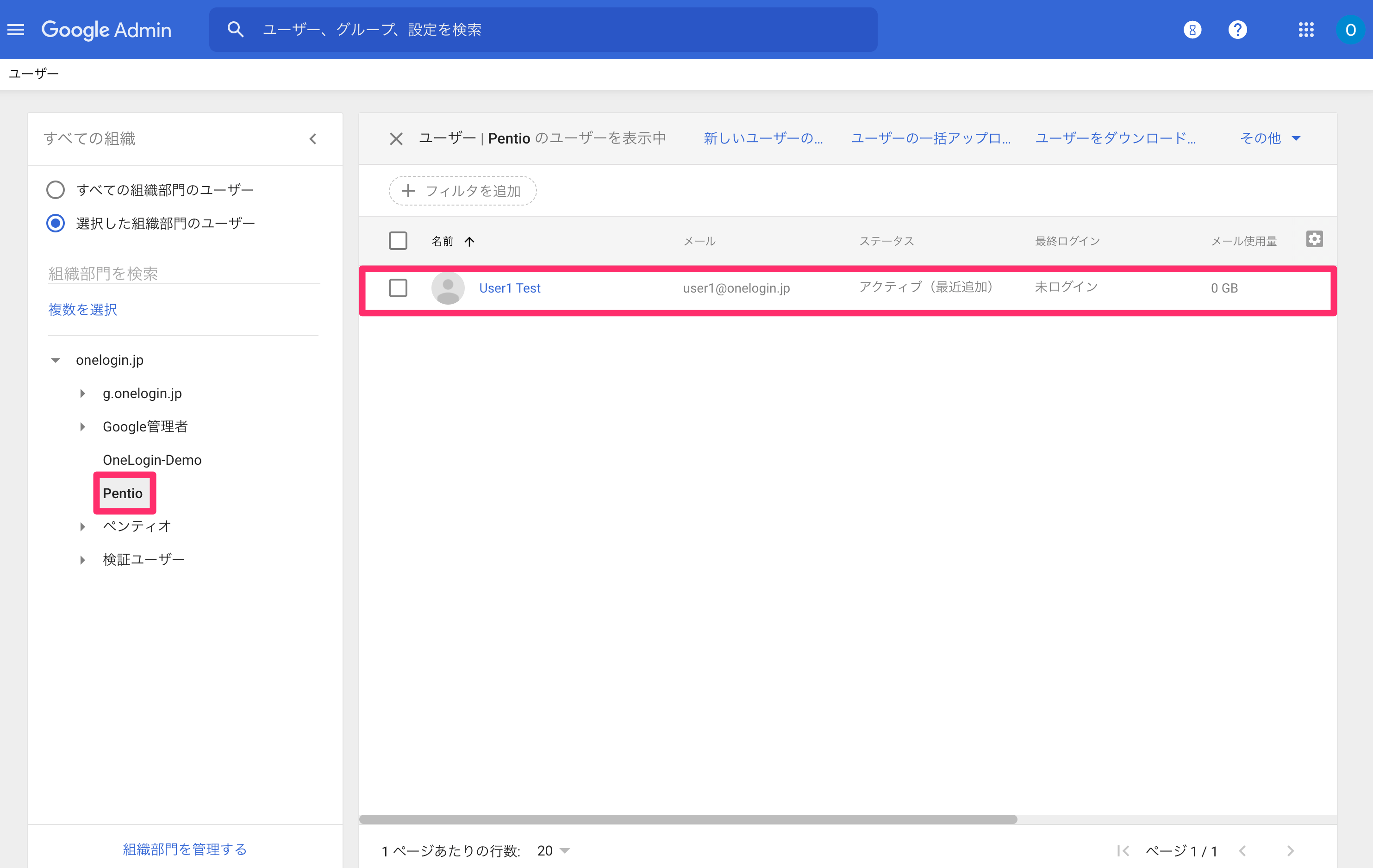
Task: Open the User1 Test user link
Action: (x=510, y=288)
